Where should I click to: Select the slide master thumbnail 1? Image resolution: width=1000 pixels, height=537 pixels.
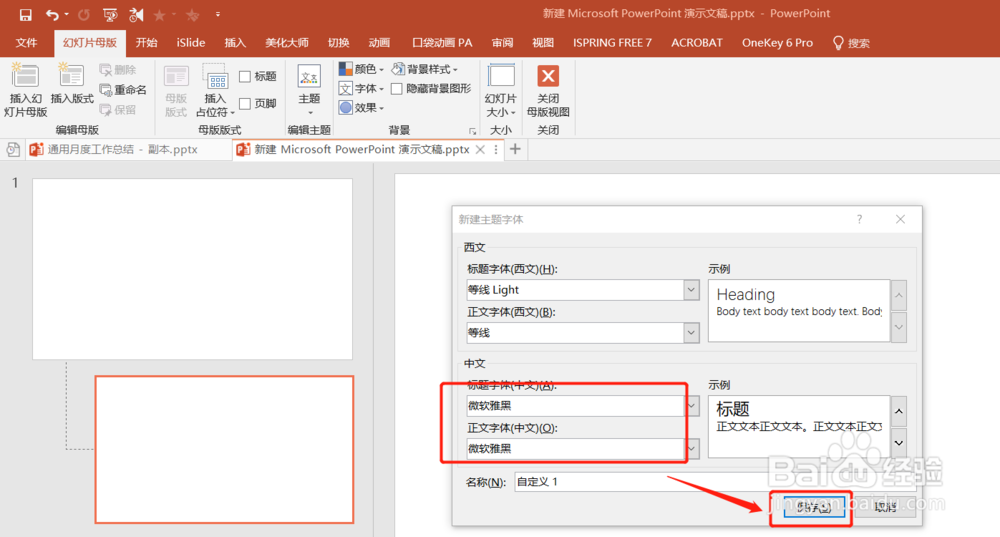(x=193, y=269)
